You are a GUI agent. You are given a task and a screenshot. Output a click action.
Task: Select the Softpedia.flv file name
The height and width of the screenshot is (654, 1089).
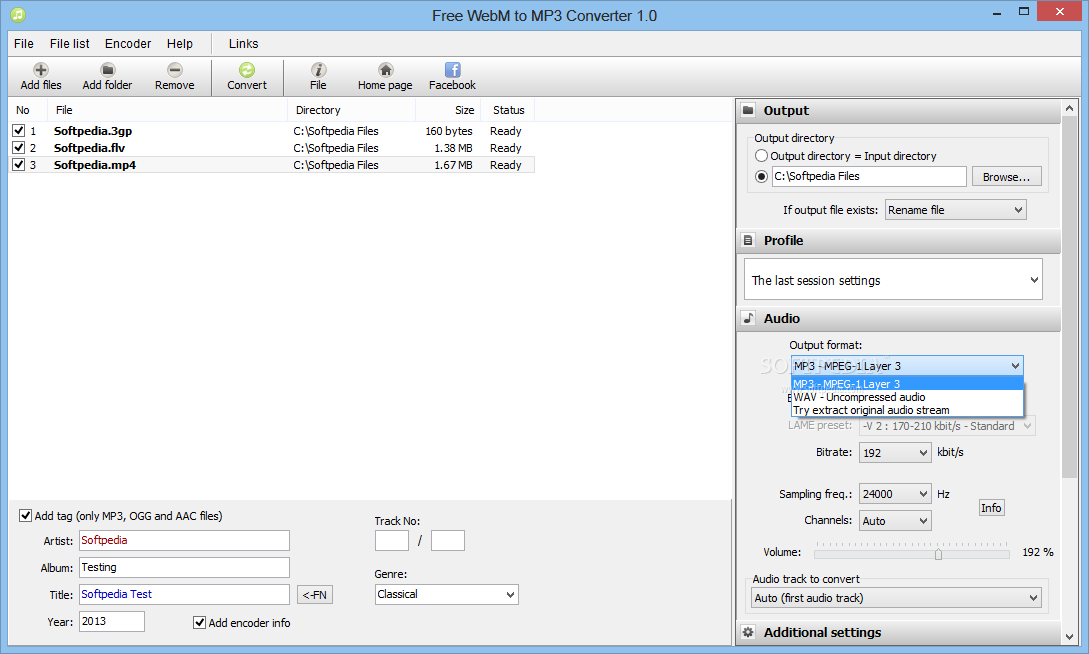[x=90, y=148]
